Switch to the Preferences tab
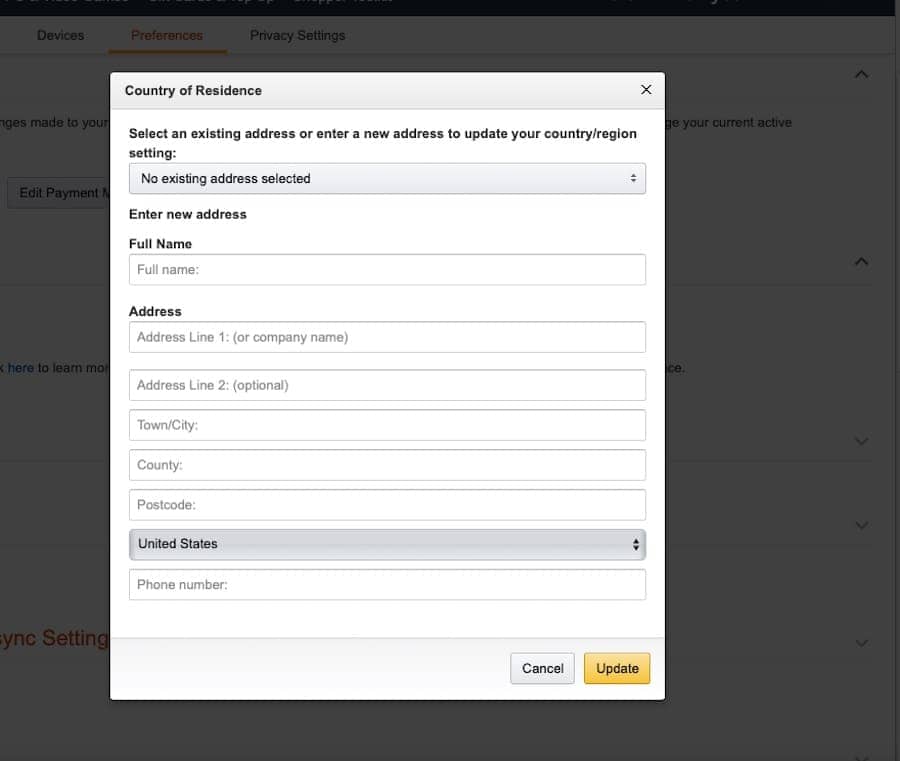Viewport: 900px width, 761px height. click(167, 36)
